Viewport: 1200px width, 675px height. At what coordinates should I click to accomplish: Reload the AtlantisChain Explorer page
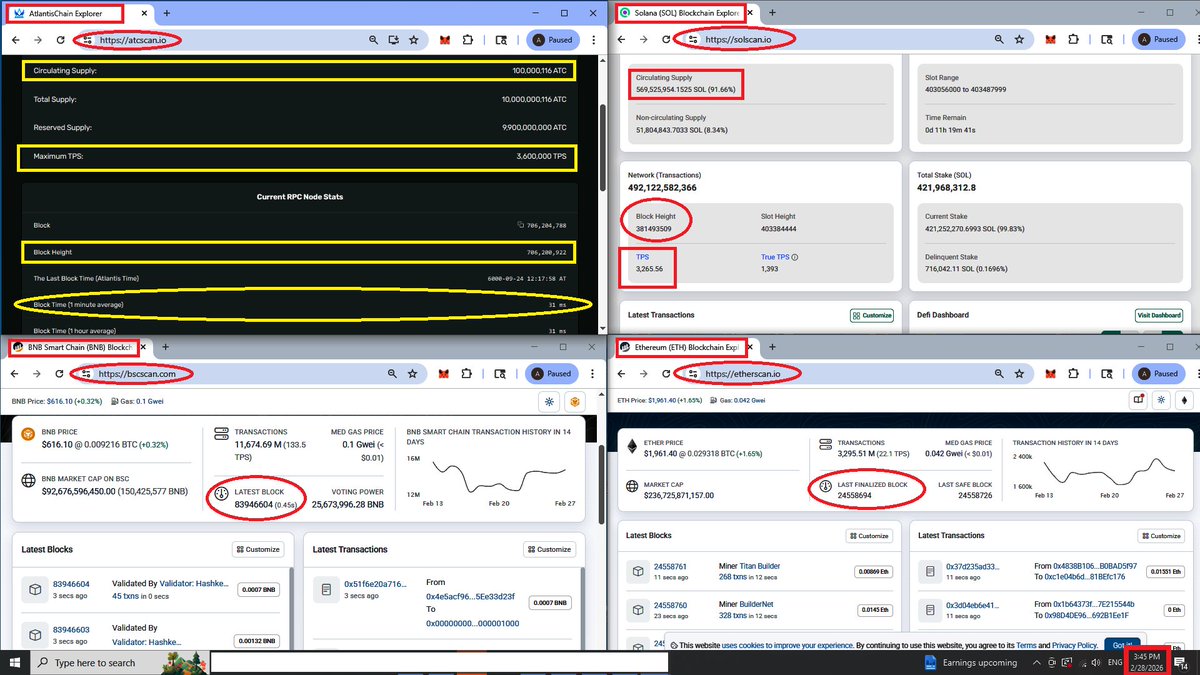[x=61, y=39]
